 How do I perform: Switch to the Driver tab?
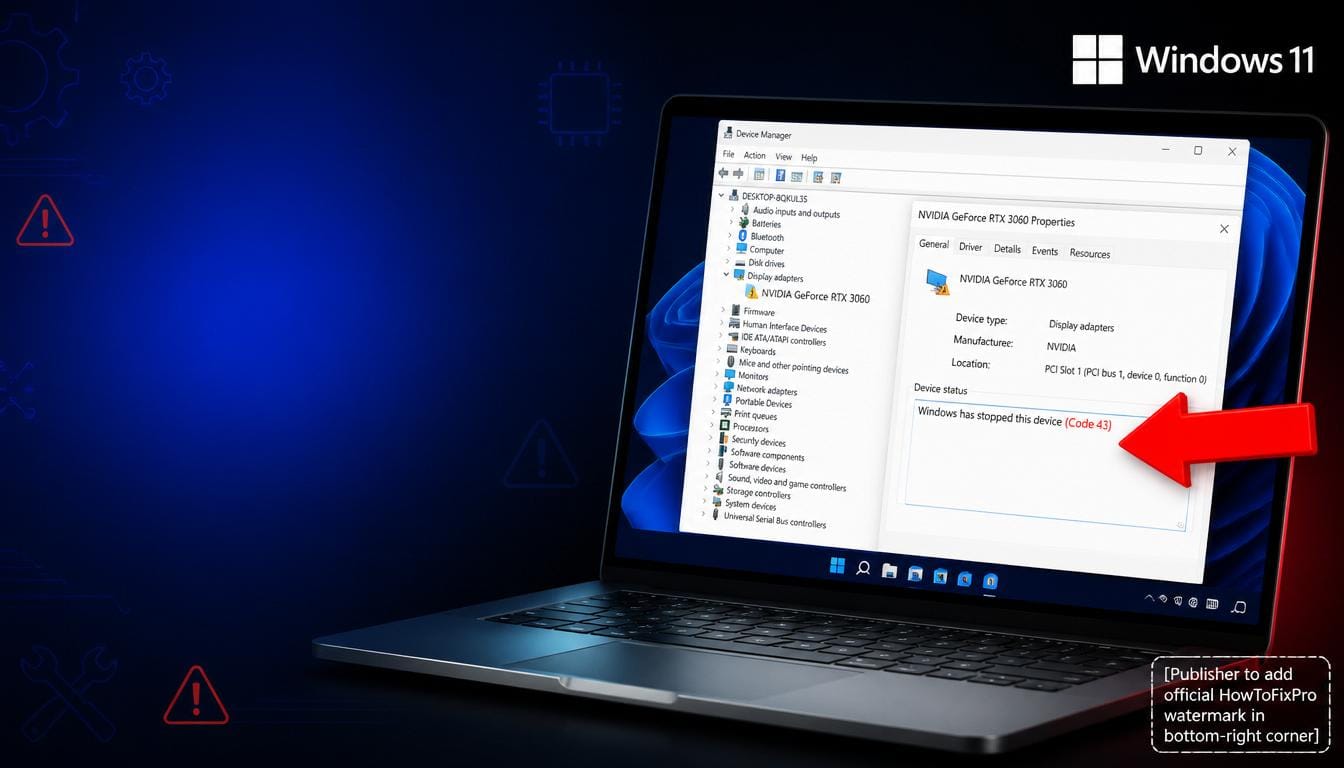pos(970,247)
